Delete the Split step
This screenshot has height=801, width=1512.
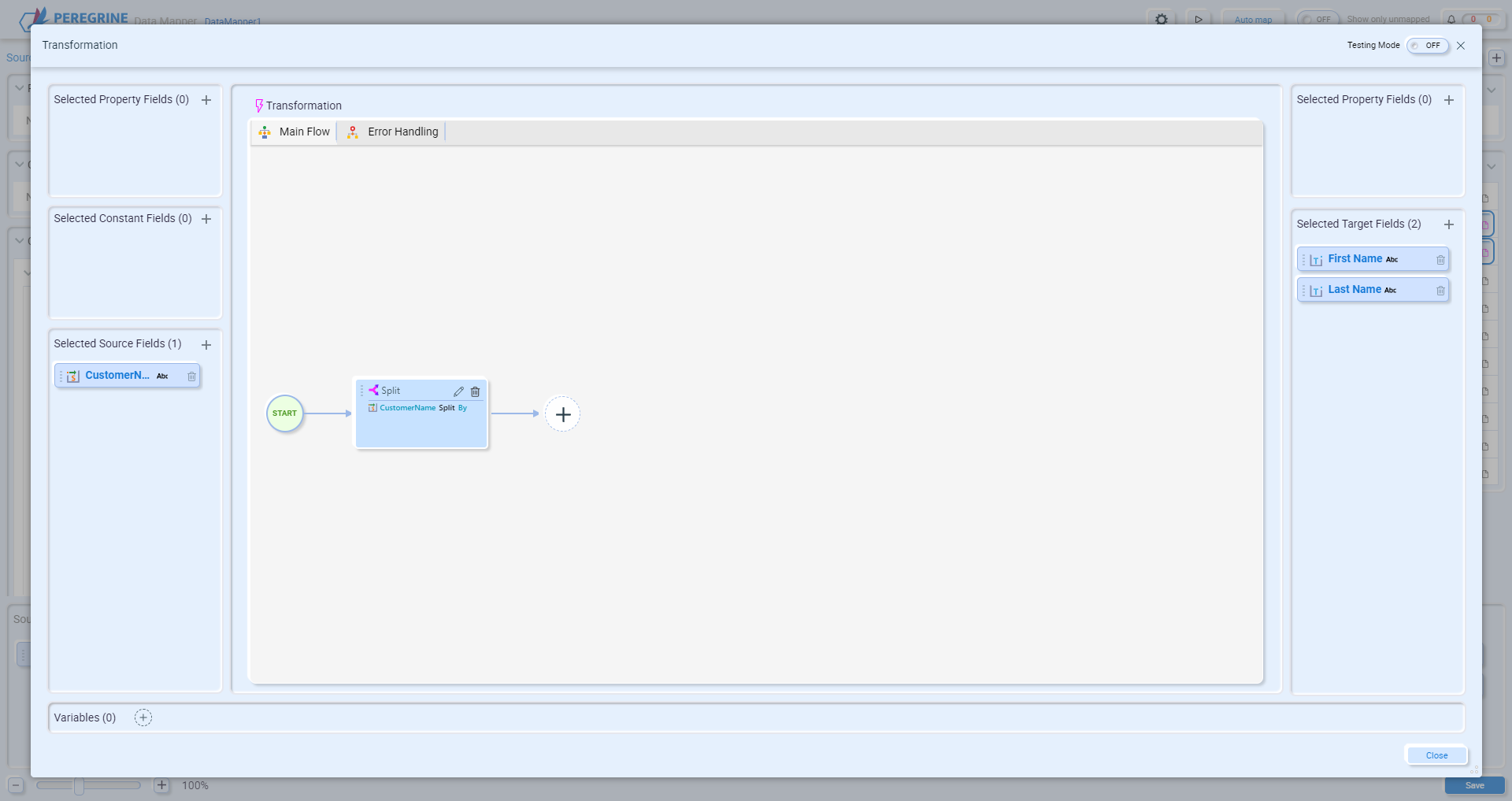click(475, 391)
